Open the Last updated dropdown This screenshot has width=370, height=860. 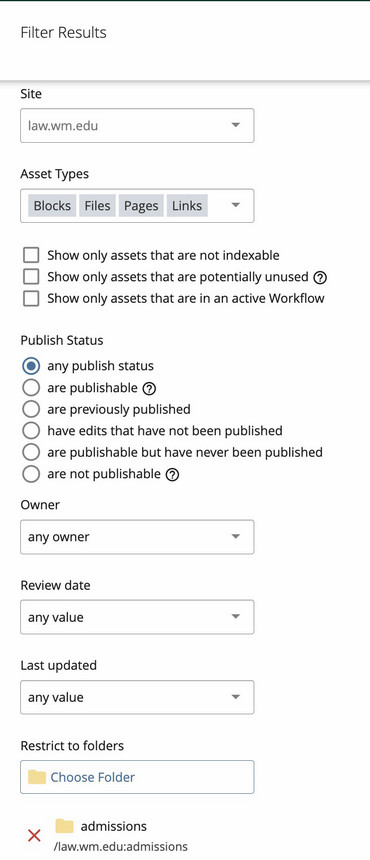(x=137, y=698)
